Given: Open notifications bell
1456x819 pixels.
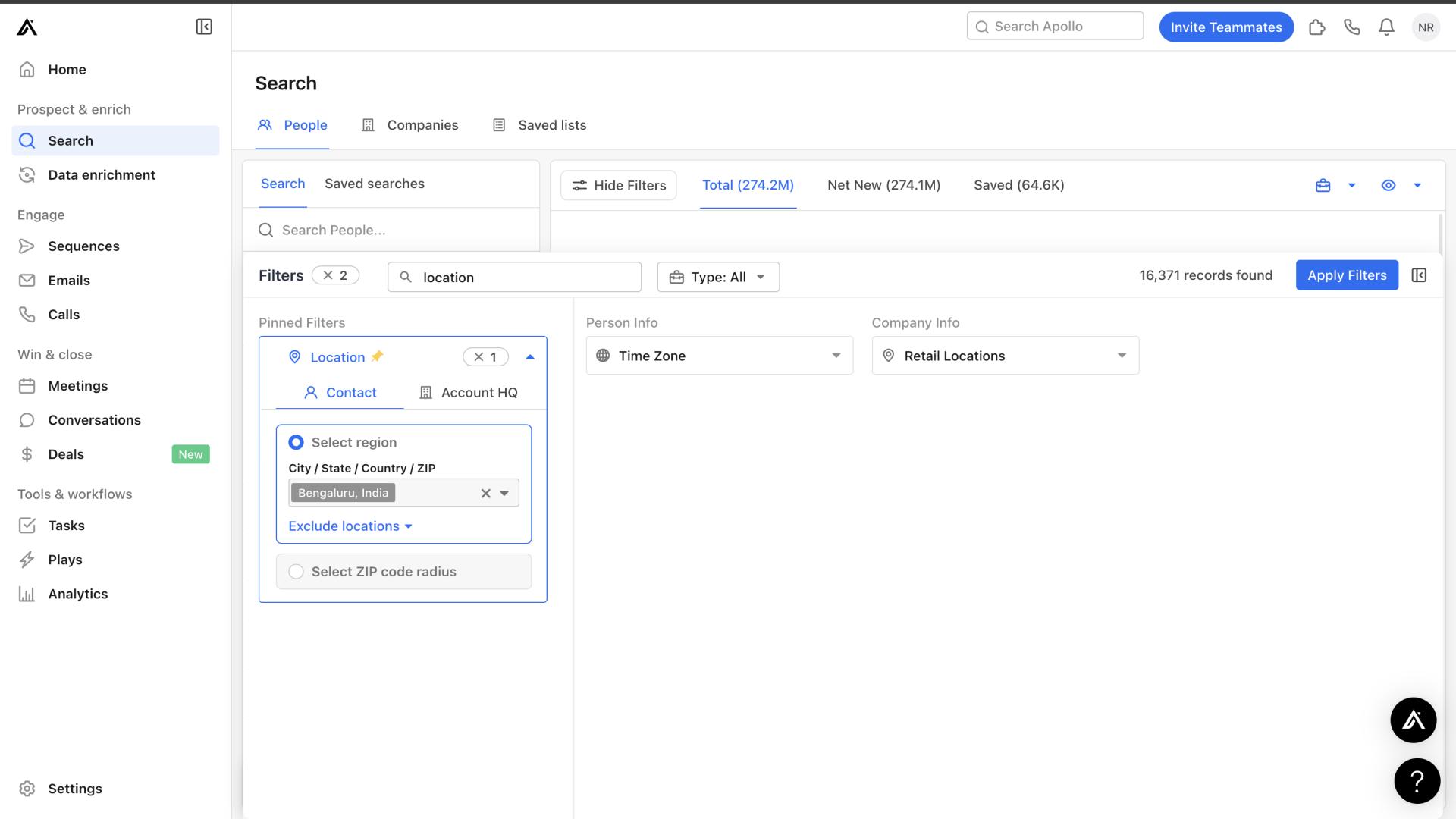Looking at the screenshot, I should [1386, 27].
